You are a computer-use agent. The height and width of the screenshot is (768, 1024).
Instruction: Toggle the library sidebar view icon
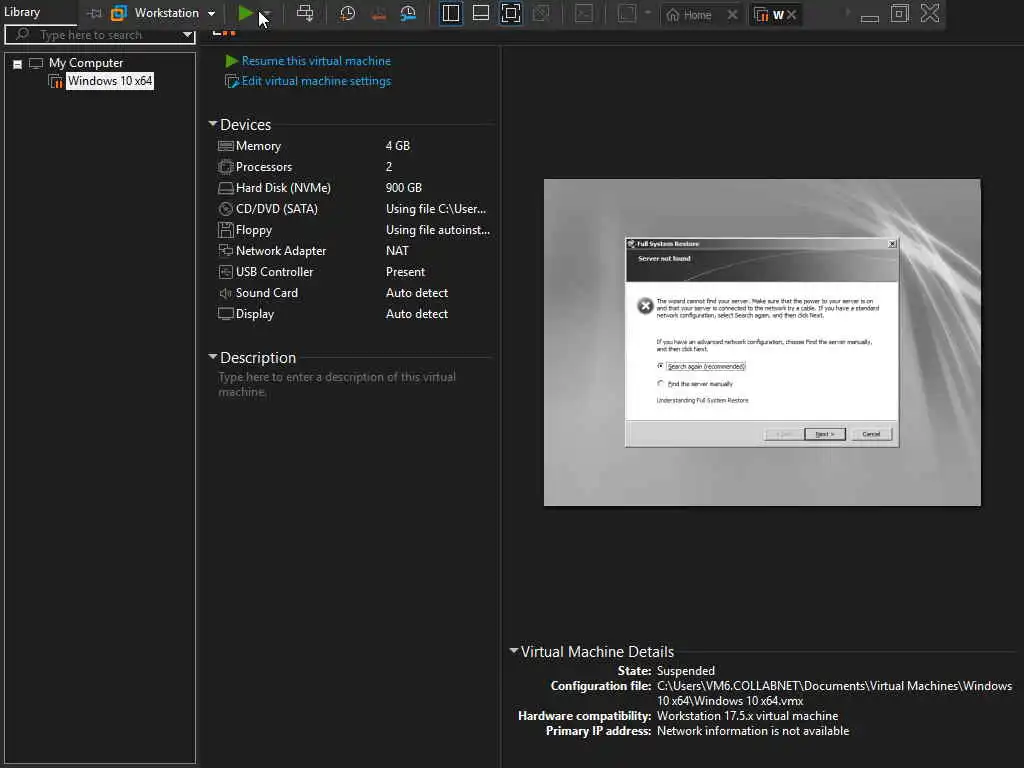pyautogui.click(x=451, y=13)
